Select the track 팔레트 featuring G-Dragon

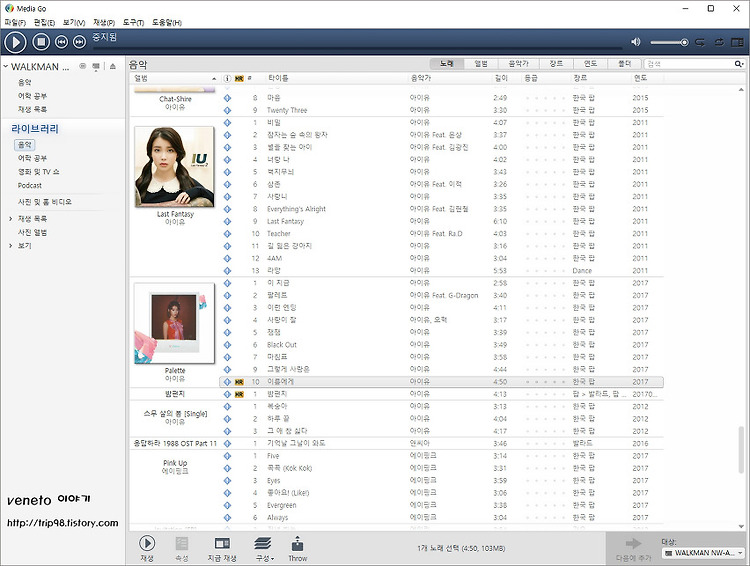coord(277,295)
